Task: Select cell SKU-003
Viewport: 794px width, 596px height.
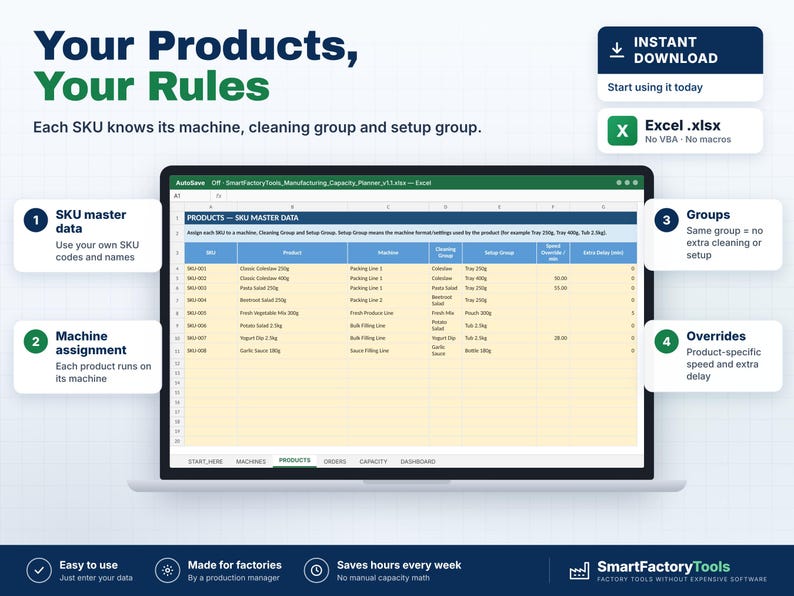Action: 211,288
